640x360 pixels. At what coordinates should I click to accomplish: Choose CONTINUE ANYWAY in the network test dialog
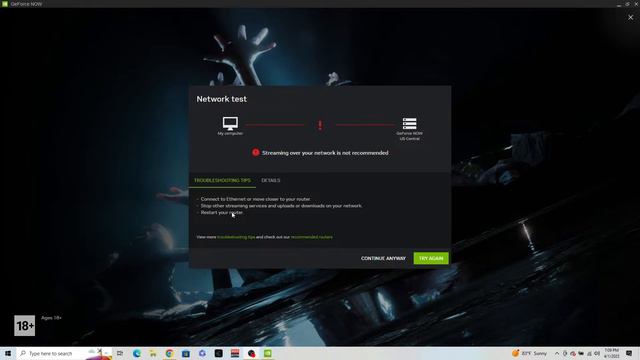click(383, 258)
